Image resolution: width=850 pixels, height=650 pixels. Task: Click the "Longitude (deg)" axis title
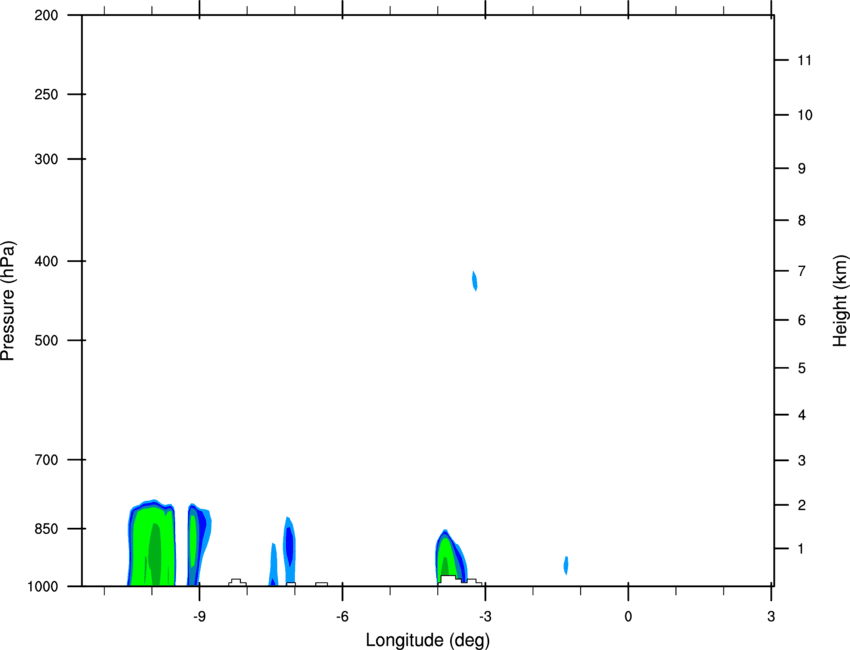click(428, 640)
